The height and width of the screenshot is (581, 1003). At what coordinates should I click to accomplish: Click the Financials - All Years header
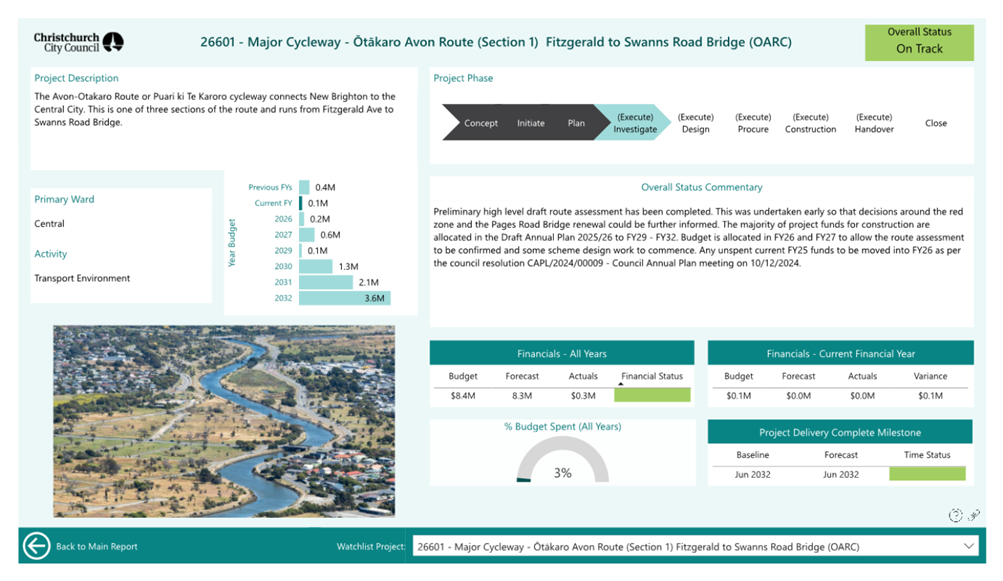(x=562, y=353)
